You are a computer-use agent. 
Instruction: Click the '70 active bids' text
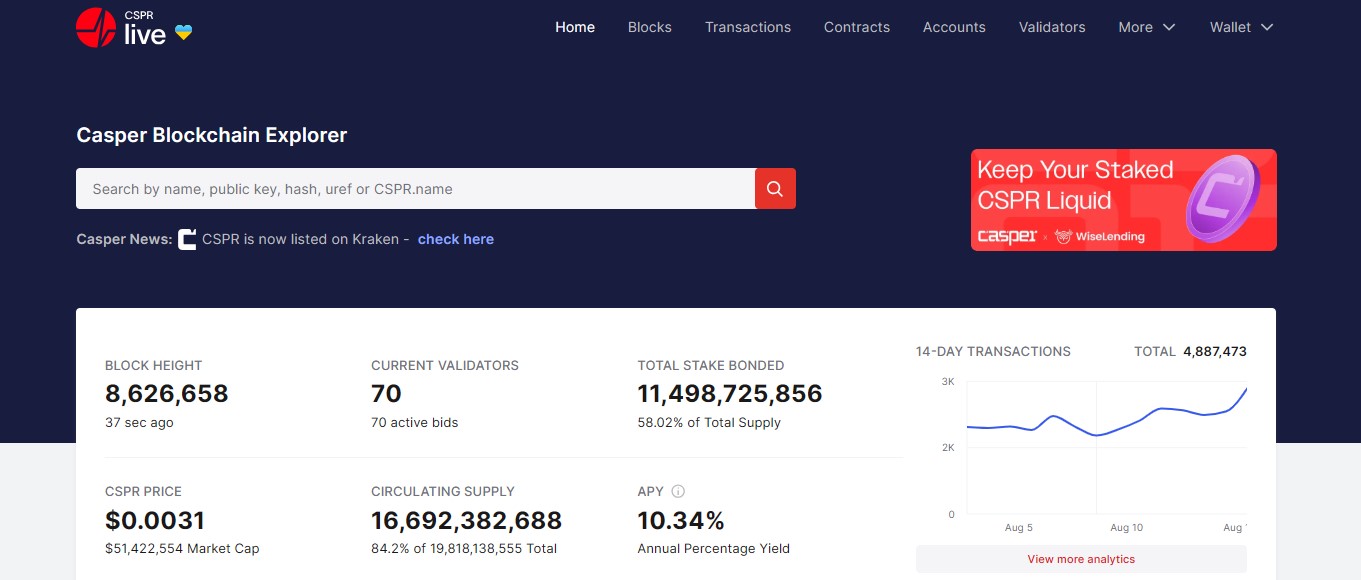pyautogui.click(x=415, y=423)
